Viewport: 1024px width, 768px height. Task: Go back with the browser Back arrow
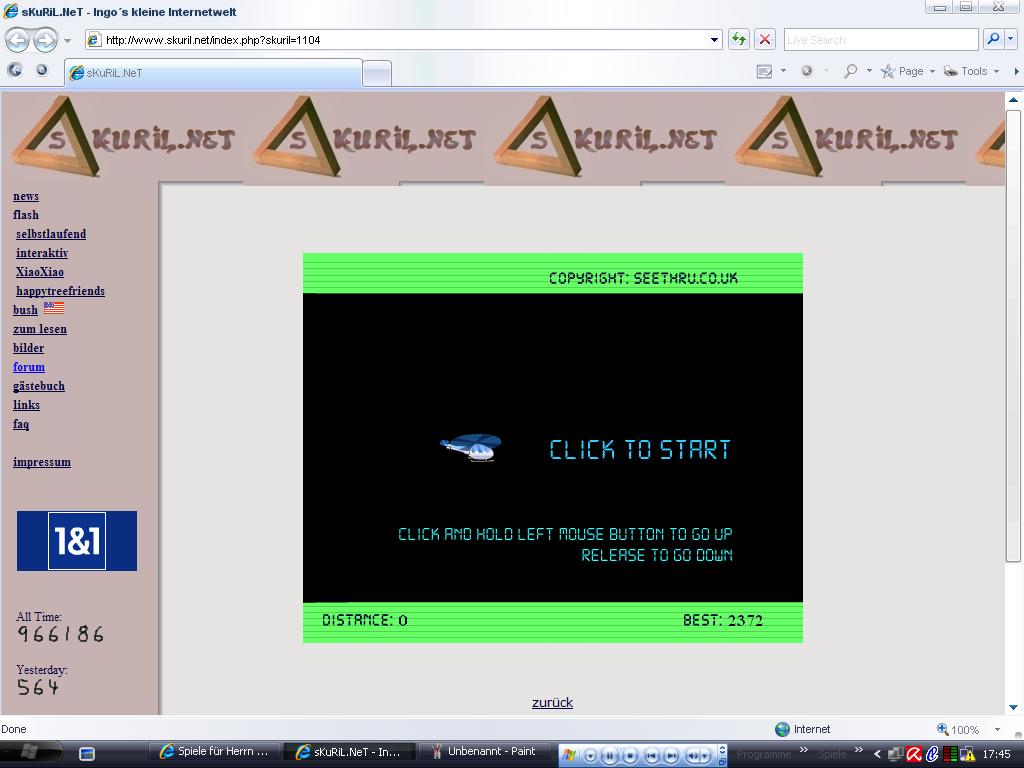click(x=18, y=40)
